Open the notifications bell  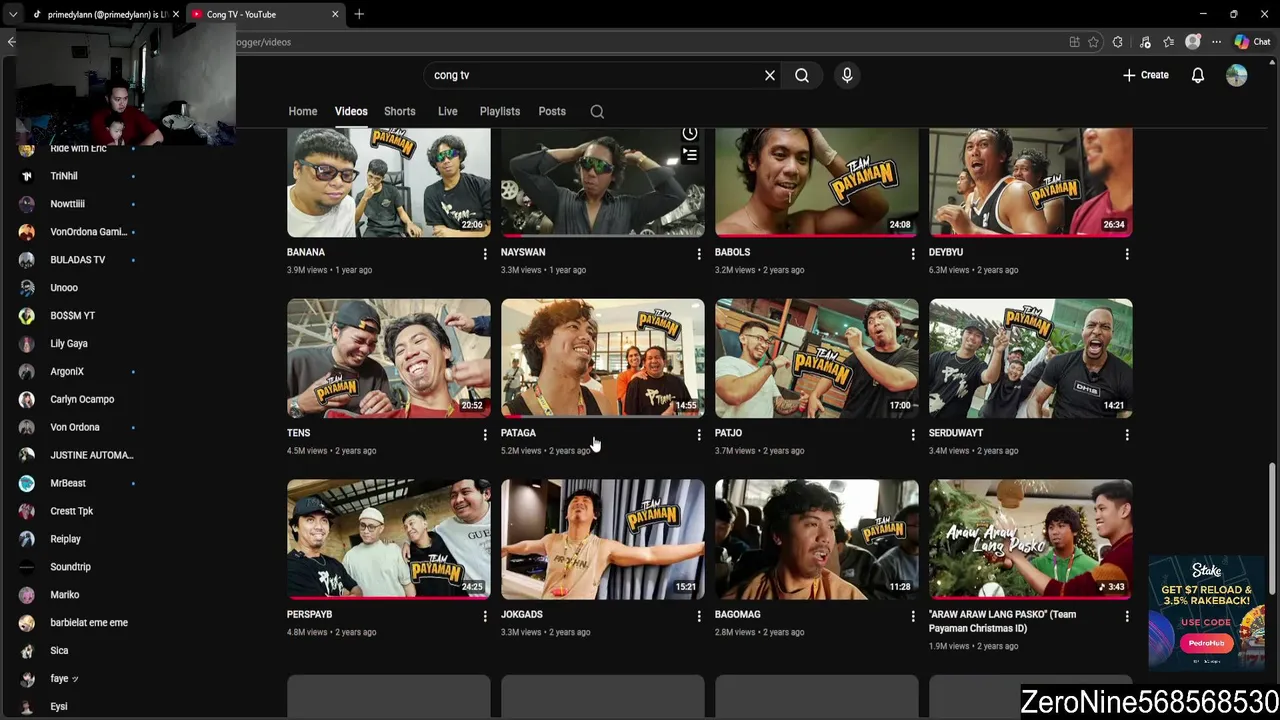coord(1197,75)
